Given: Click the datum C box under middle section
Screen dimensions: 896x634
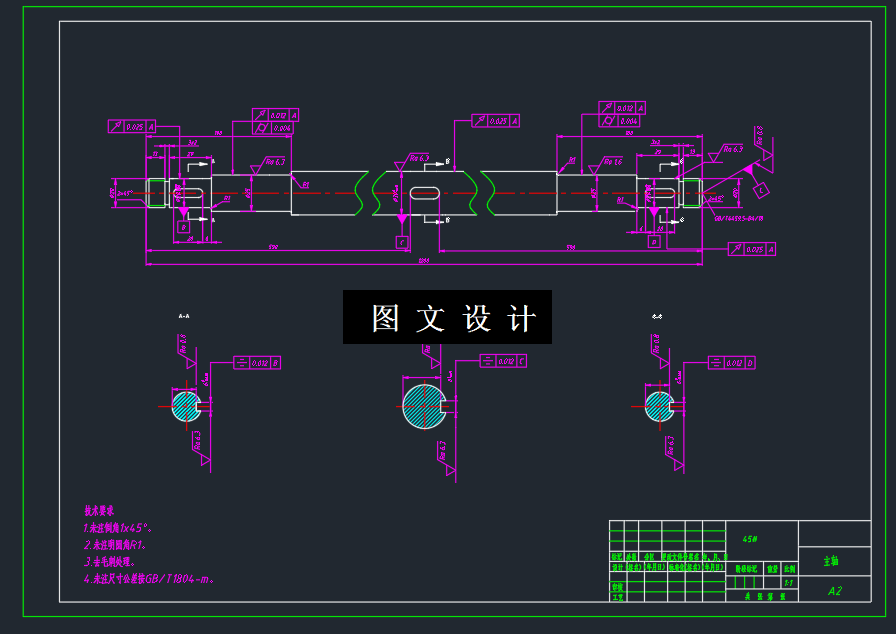Looking at the screenshot, I should [402, 243].
